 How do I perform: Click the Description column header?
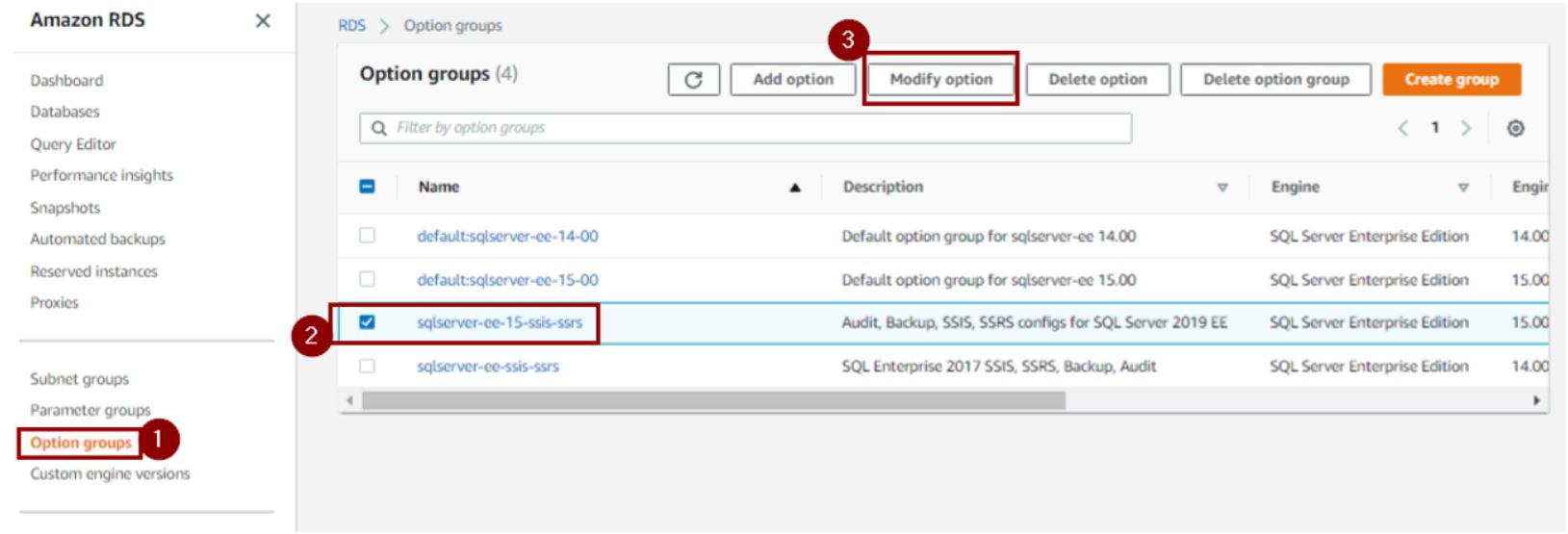coord(883,187)
